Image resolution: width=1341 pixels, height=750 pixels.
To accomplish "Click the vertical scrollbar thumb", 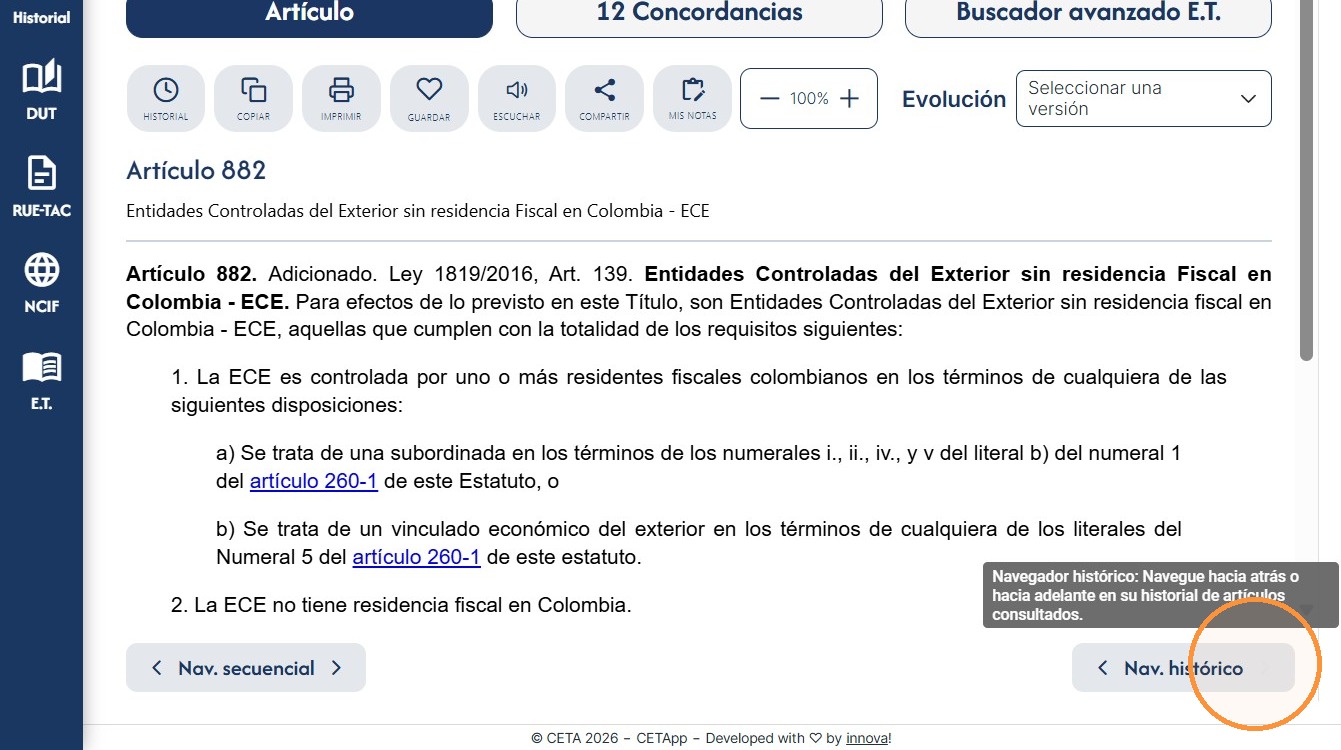I will (x=1306, y=180).
